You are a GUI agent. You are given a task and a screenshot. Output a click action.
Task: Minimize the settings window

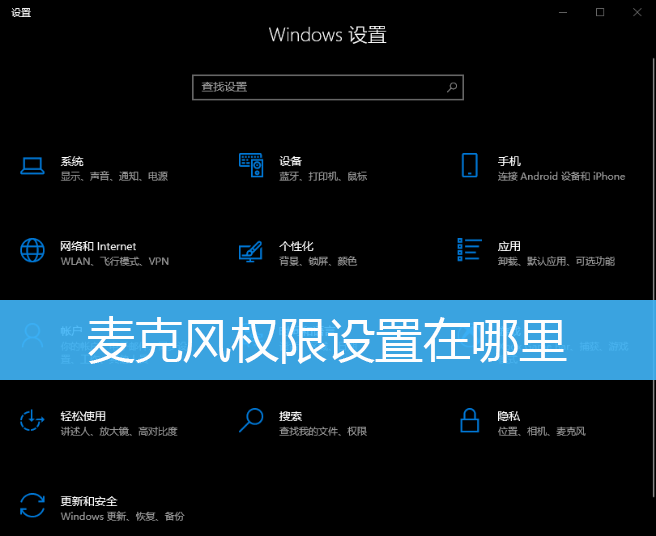563,12
